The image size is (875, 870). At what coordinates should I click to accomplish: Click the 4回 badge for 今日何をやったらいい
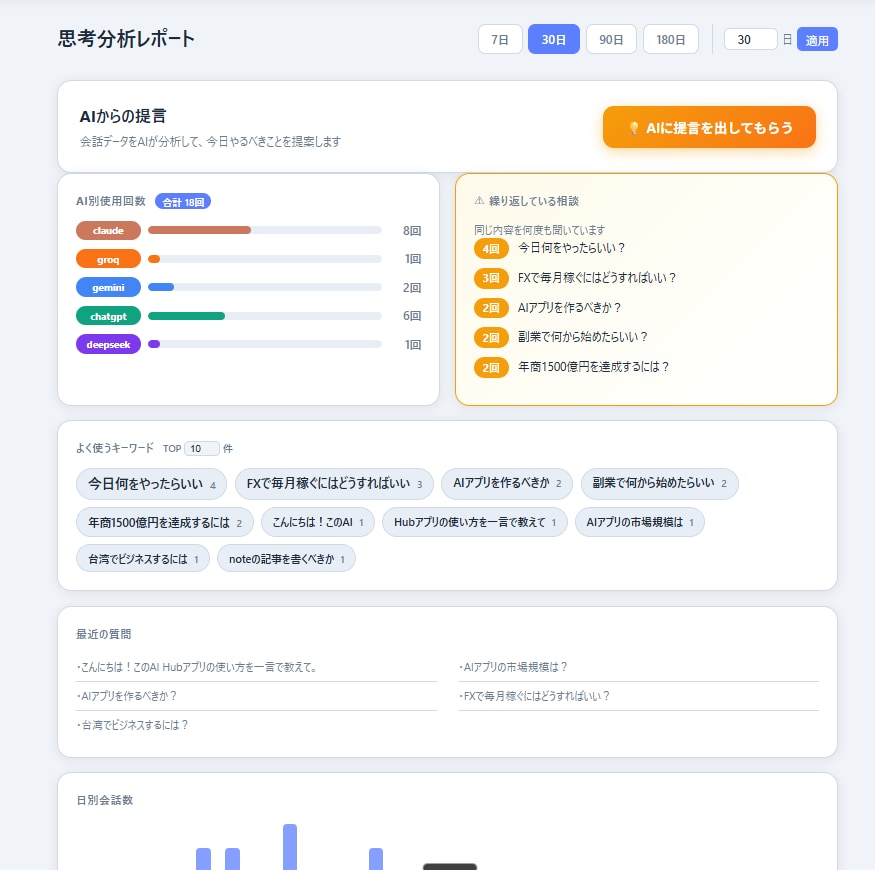point(491,248)
